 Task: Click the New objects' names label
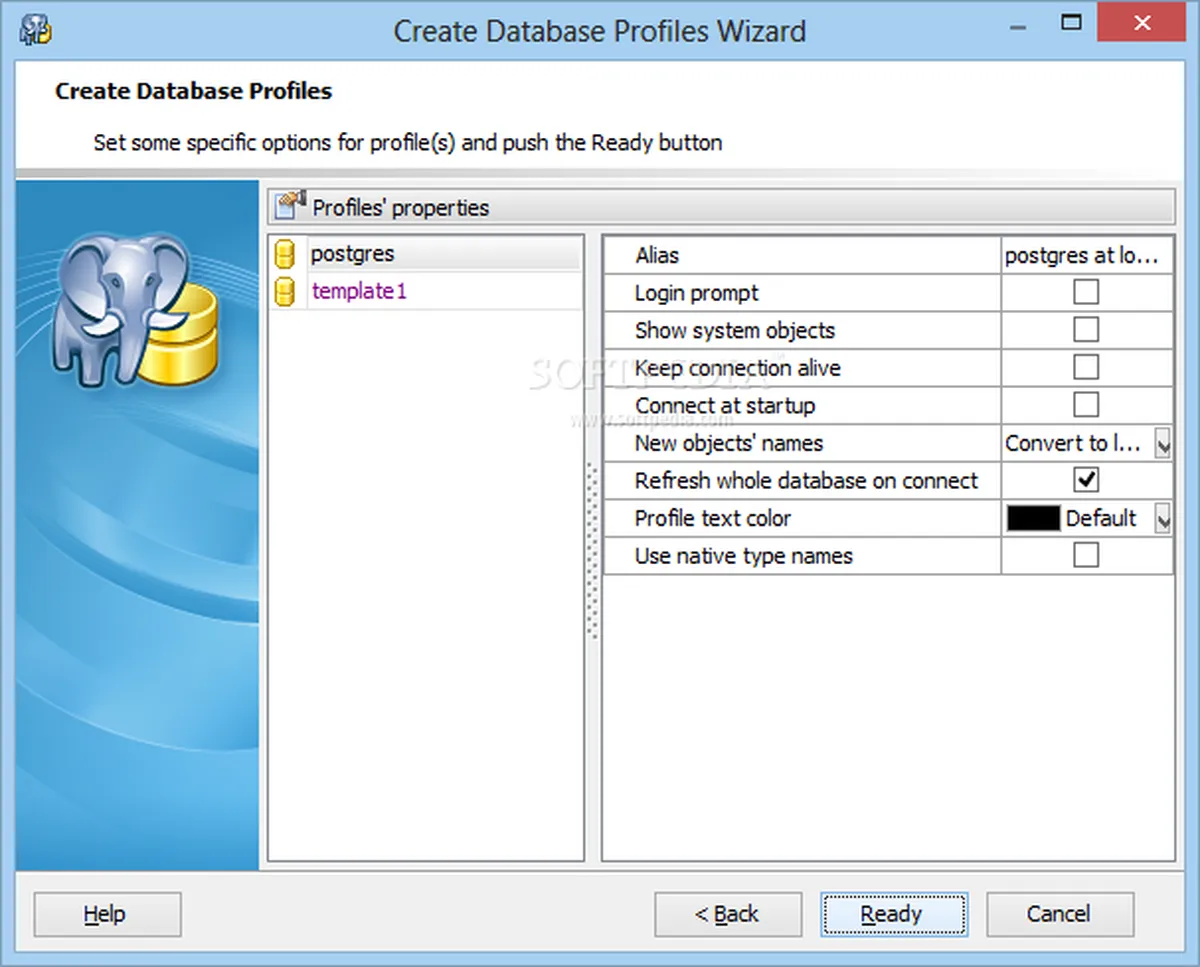(729, 443)
